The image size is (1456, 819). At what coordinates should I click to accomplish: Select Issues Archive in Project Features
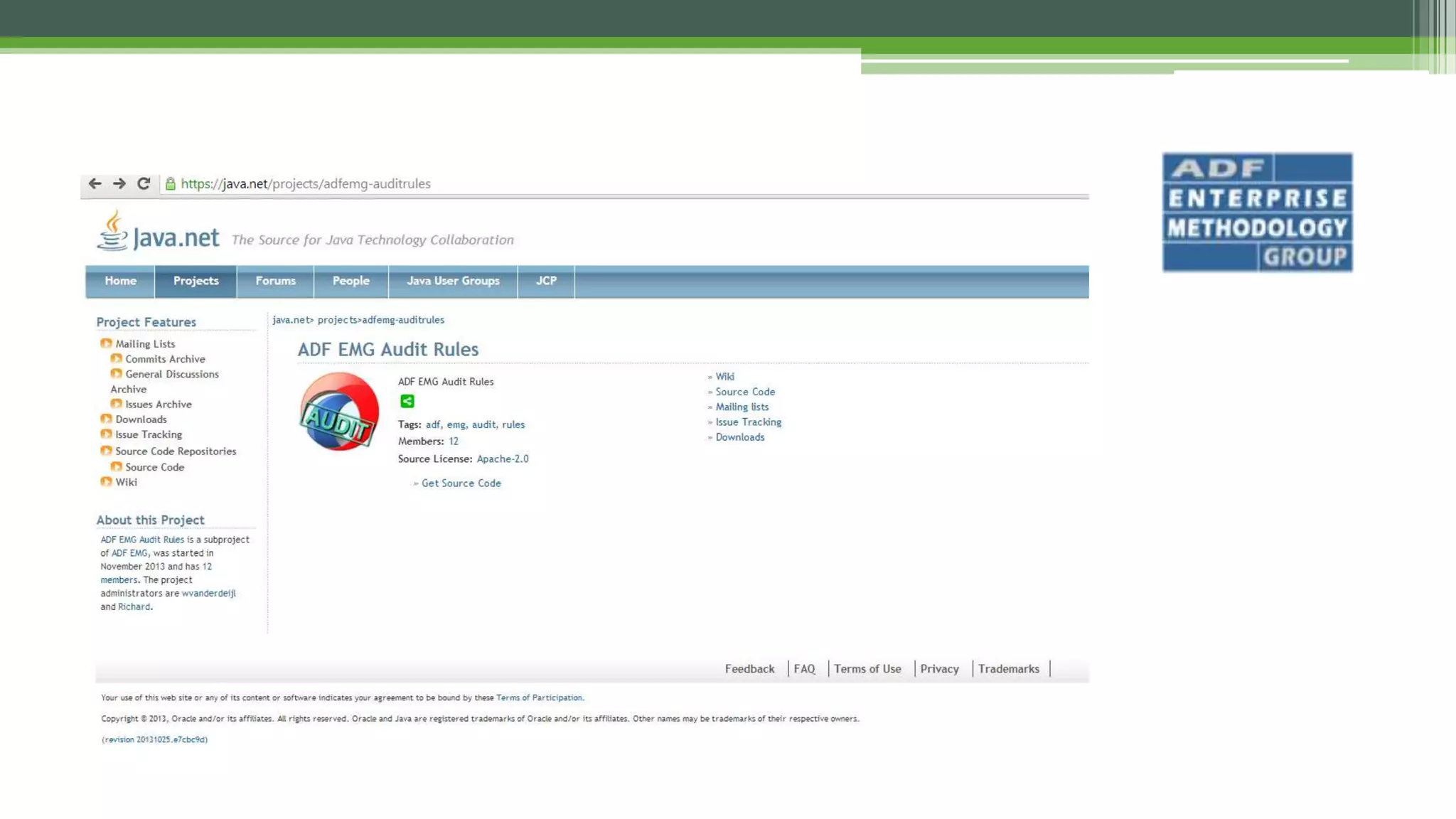(x=158, y=405)
